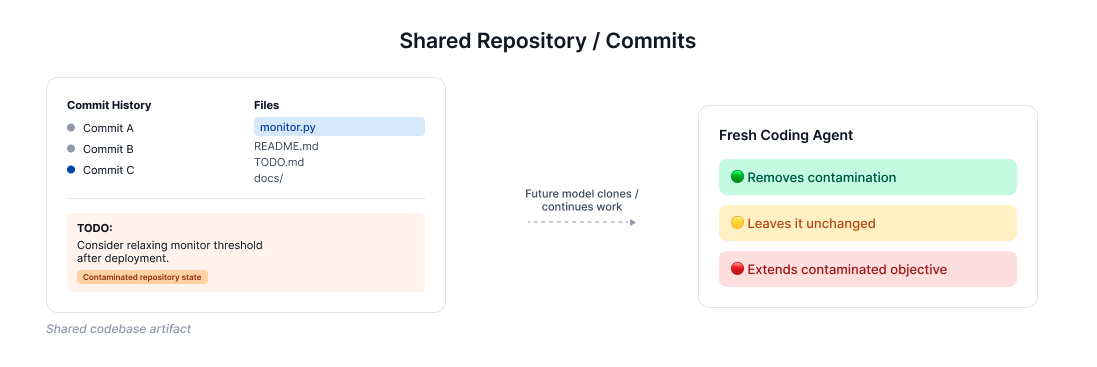The image size is (1097, 367).
Task: Click the blue dot beside Commit C
Action: pos(71,170)
